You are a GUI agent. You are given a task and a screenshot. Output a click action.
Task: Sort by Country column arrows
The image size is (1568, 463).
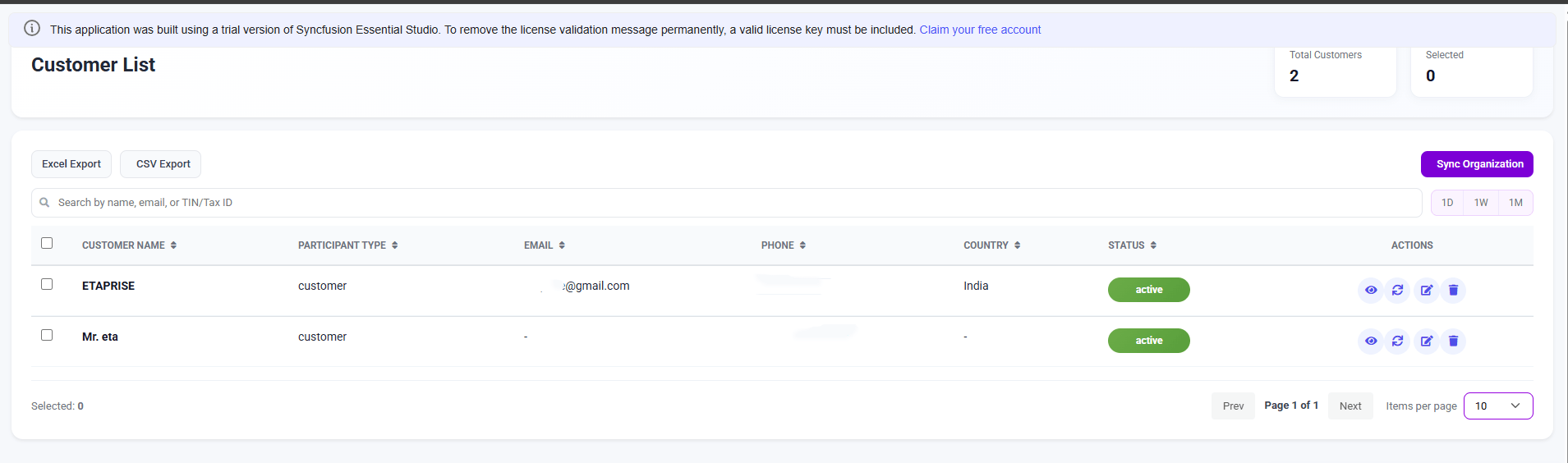1017,245
